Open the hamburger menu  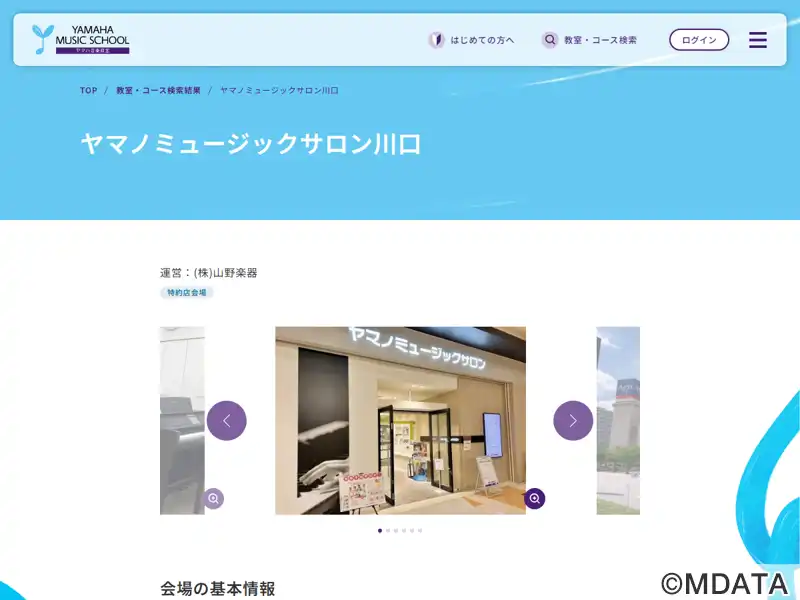pos(758,40)
